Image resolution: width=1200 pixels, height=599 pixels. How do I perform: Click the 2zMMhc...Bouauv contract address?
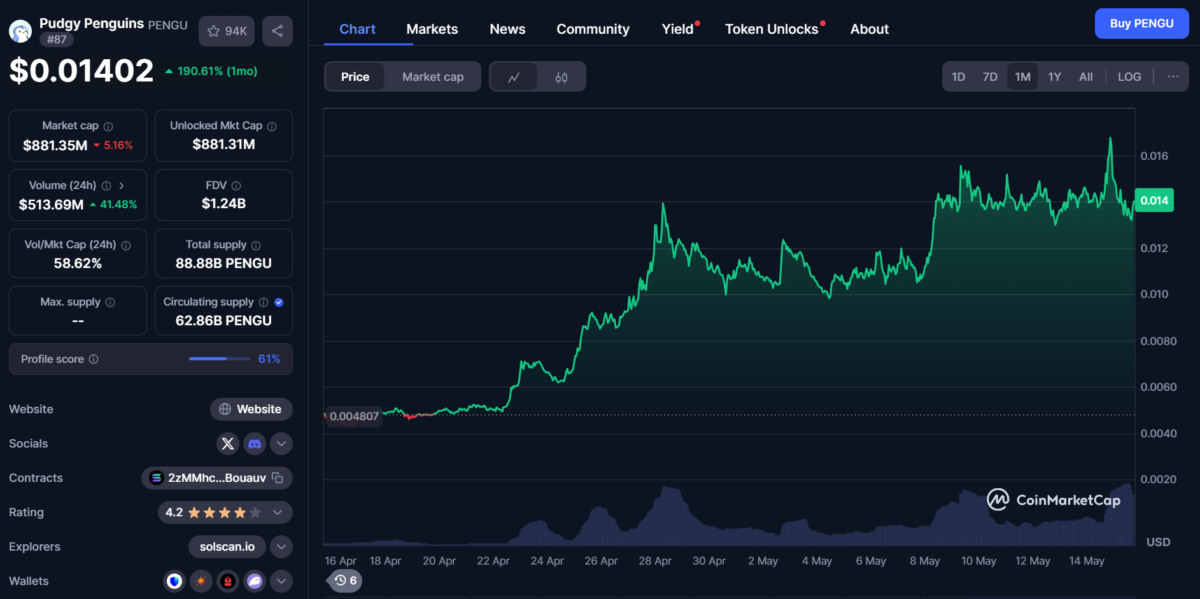pos(217,478)
